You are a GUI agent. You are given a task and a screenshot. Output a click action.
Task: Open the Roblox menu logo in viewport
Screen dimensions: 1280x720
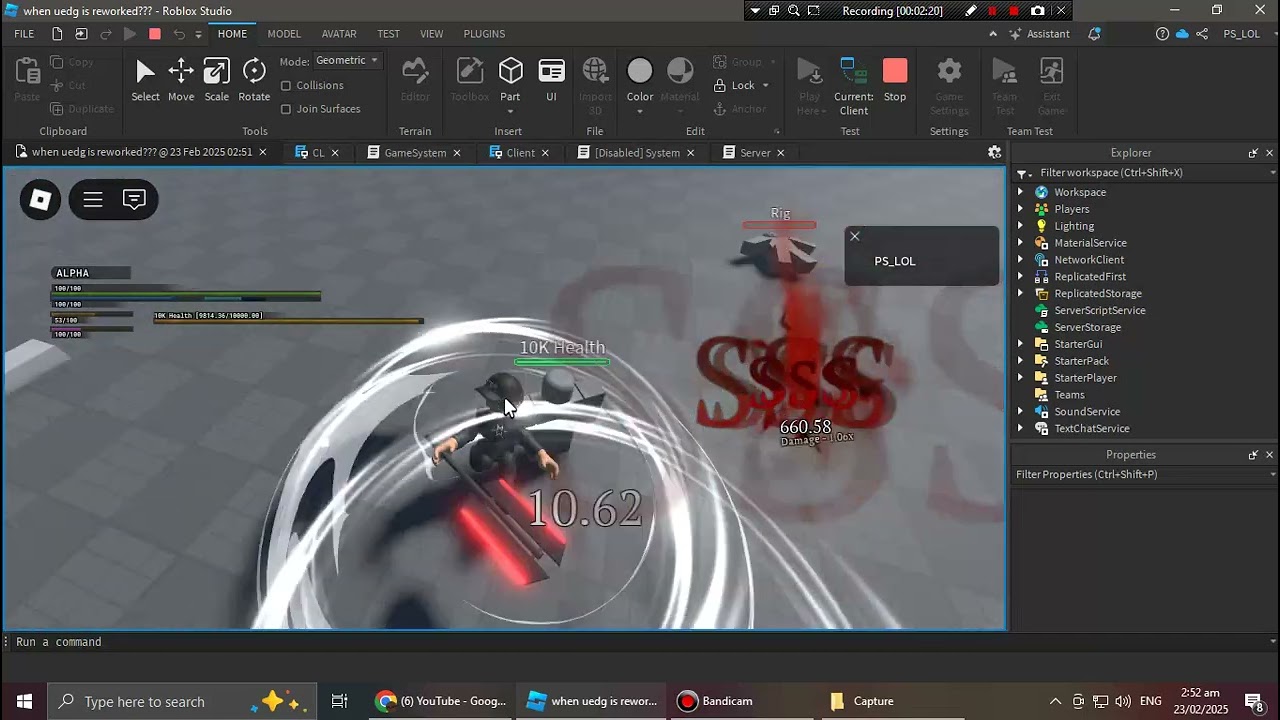coord(41,200)
